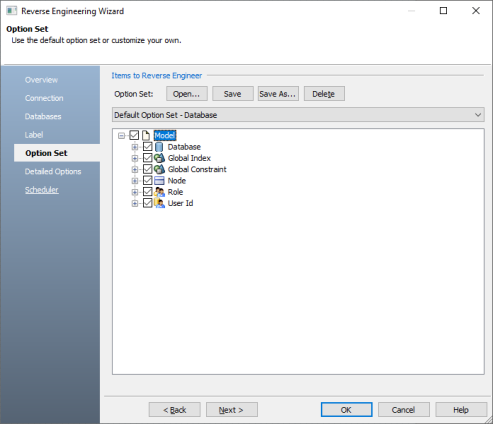Open the Default Option Set dropdown

(298, 115)
